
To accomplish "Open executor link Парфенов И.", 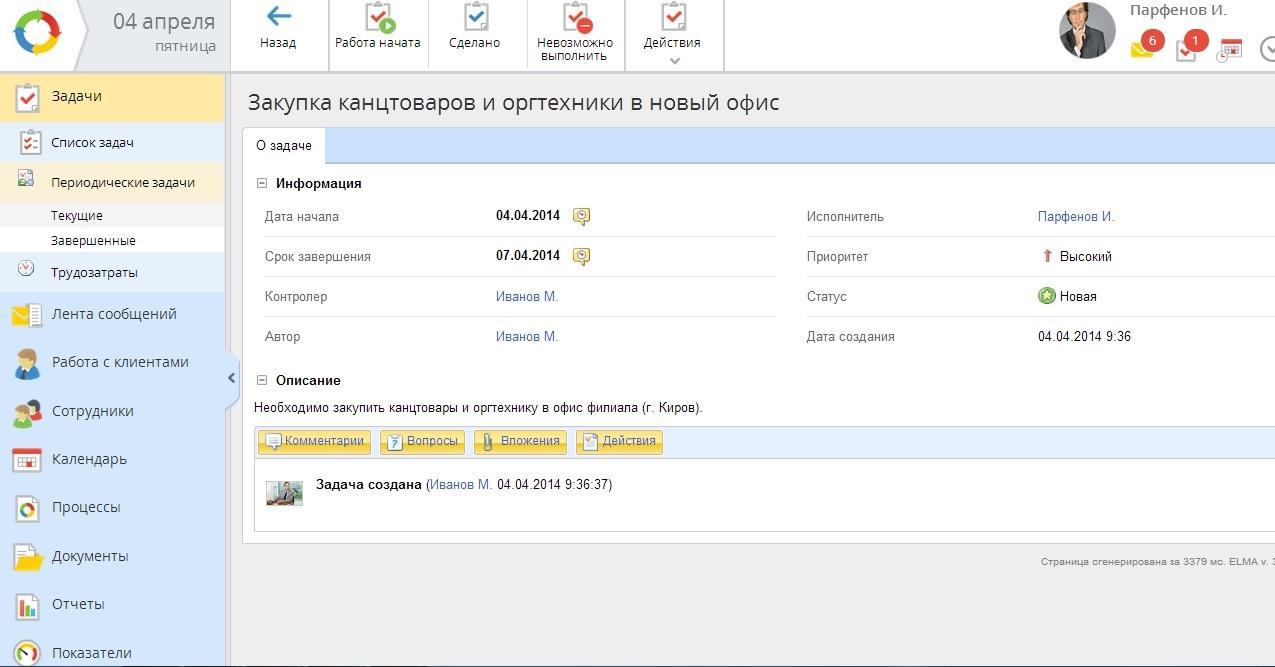I will (x=1075, y=216).
